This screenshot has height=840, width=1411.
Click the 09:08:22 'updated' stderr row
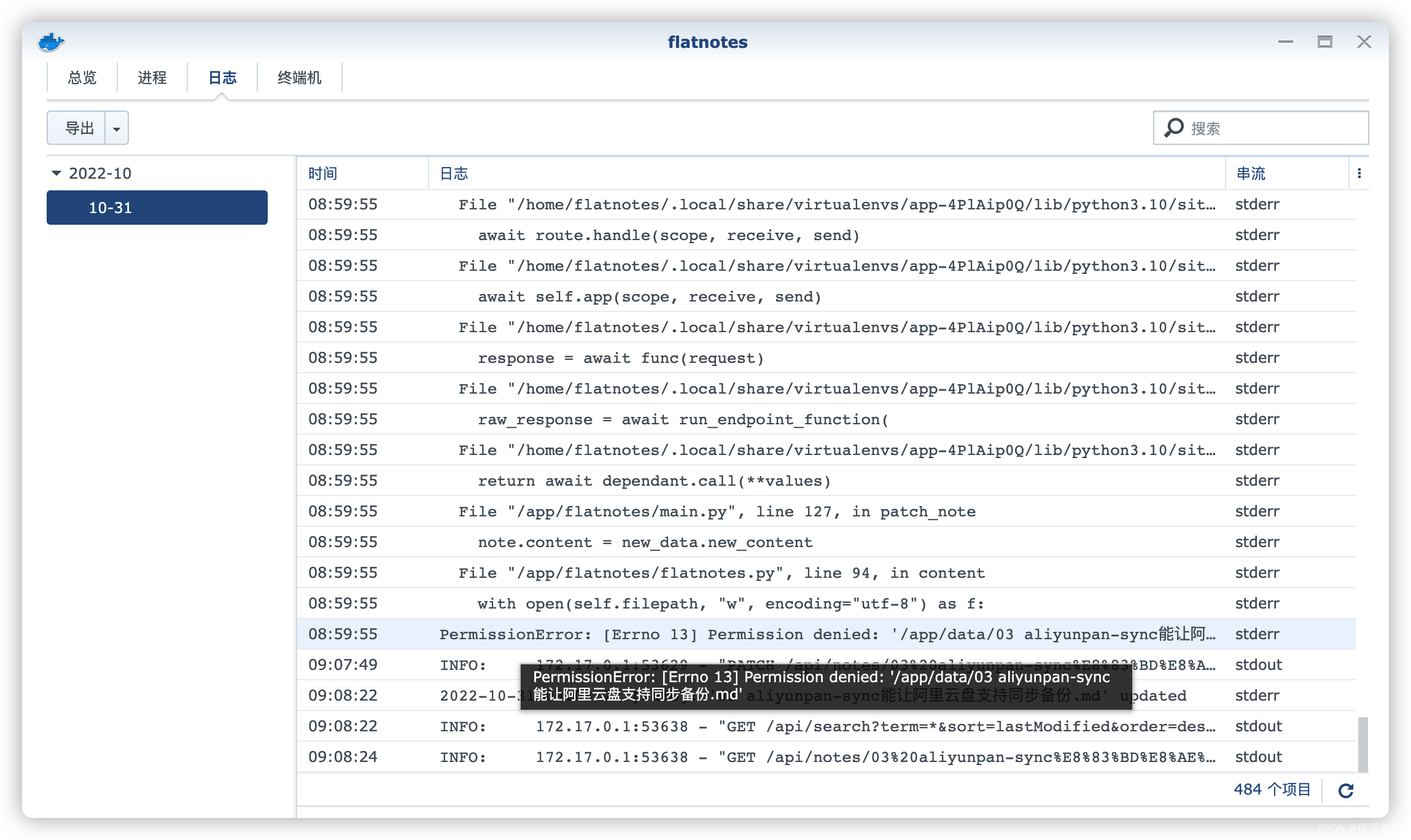826,695
